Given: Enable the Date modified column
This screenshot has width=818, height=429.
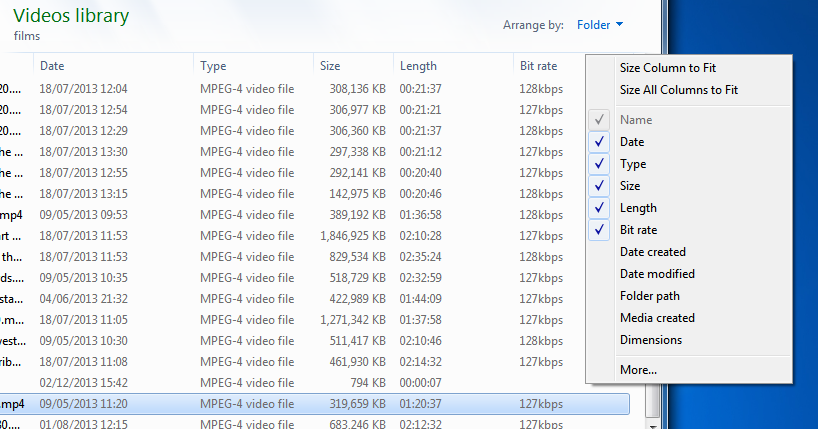Looking at the screenshot, I should [657, 274].
